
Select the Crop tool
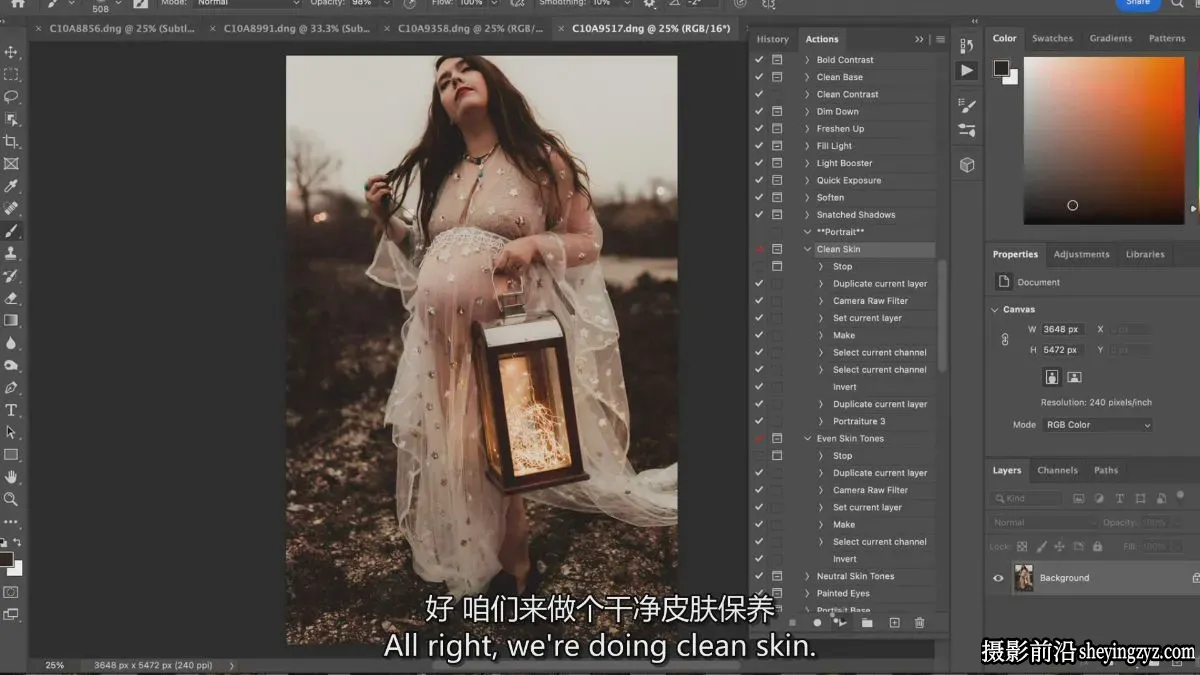click(x=11, y=142)
